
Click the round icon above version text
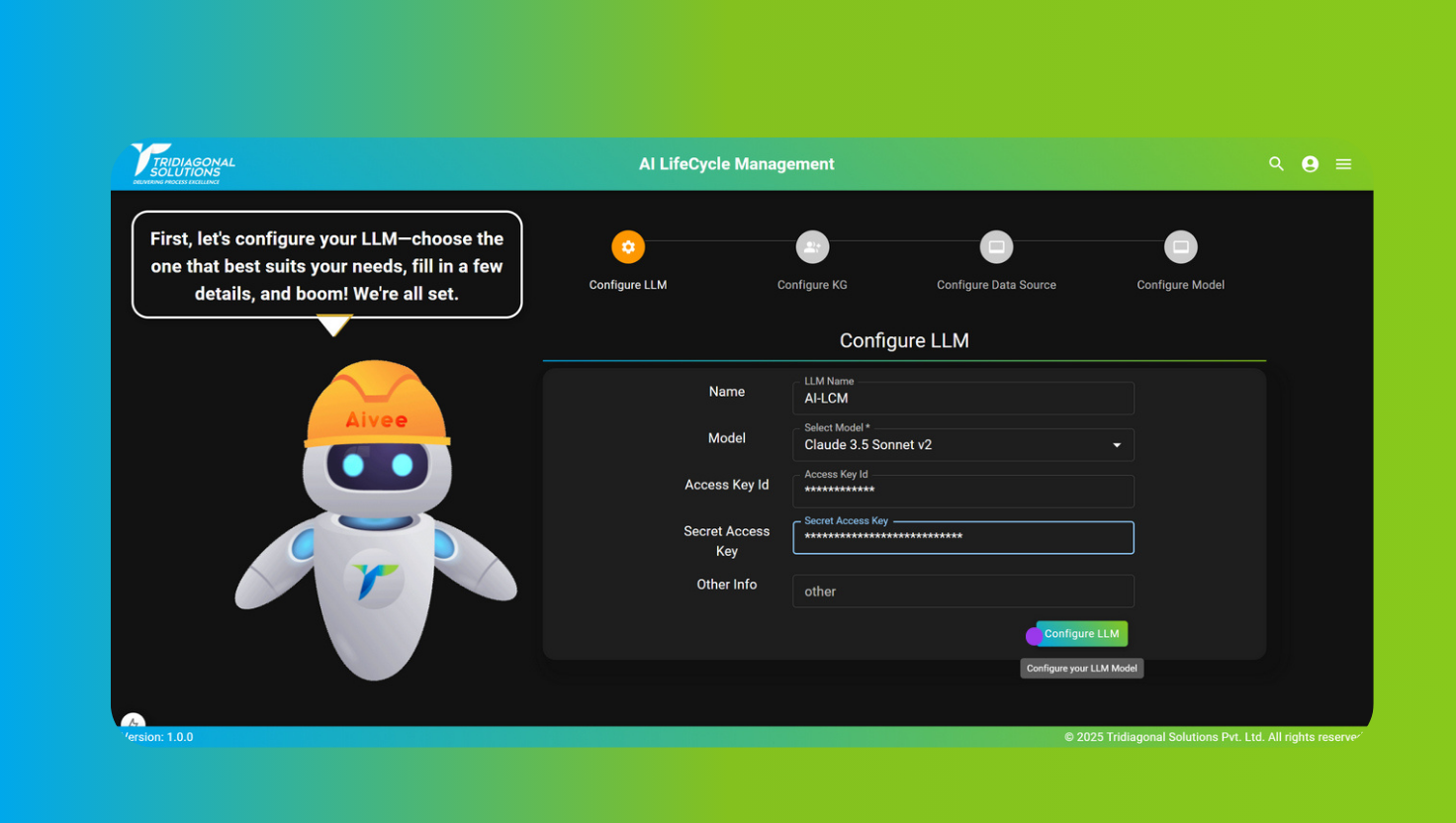pos(134,722)
